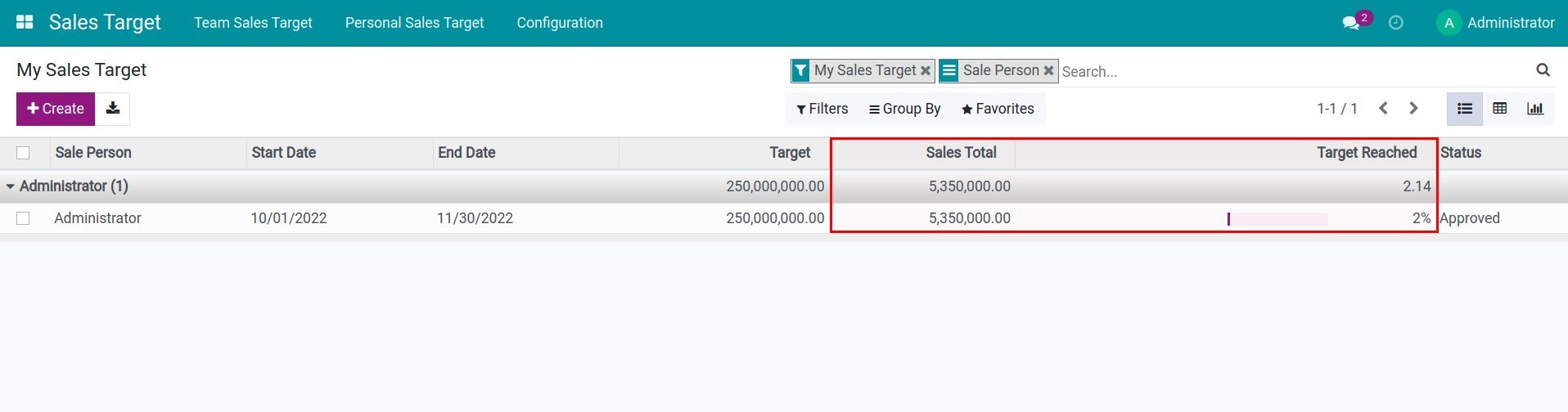Open the Administrator user menu
The height and width of the screenshot is (412, 1568).
[1496, 23]
